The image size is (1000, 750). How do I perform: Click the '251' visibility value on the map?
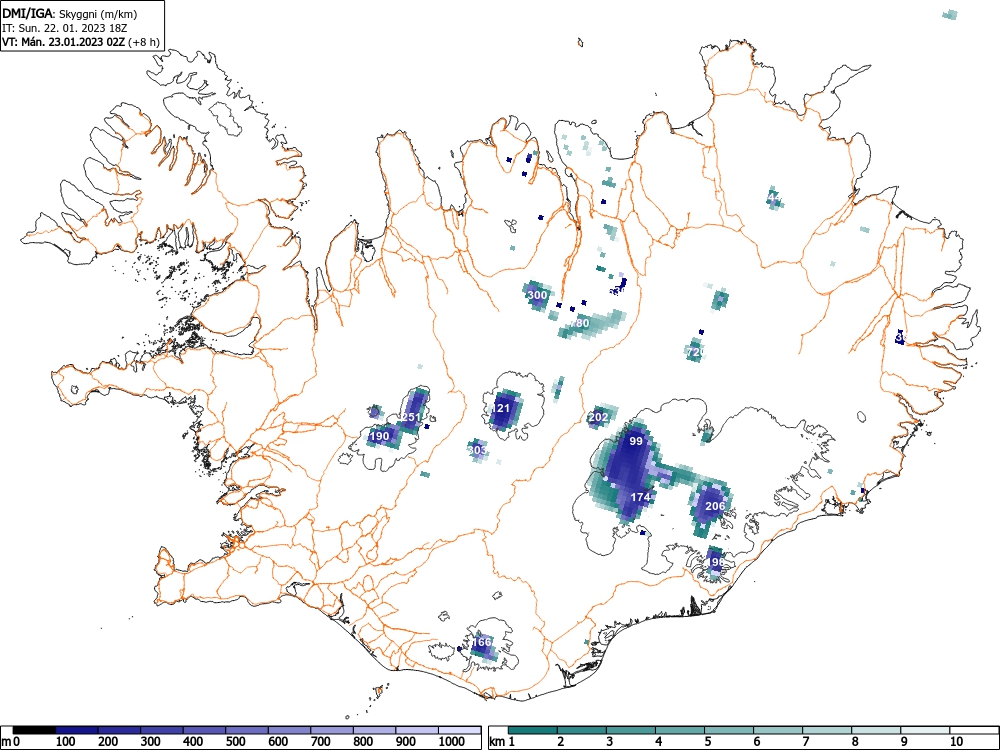411,418
